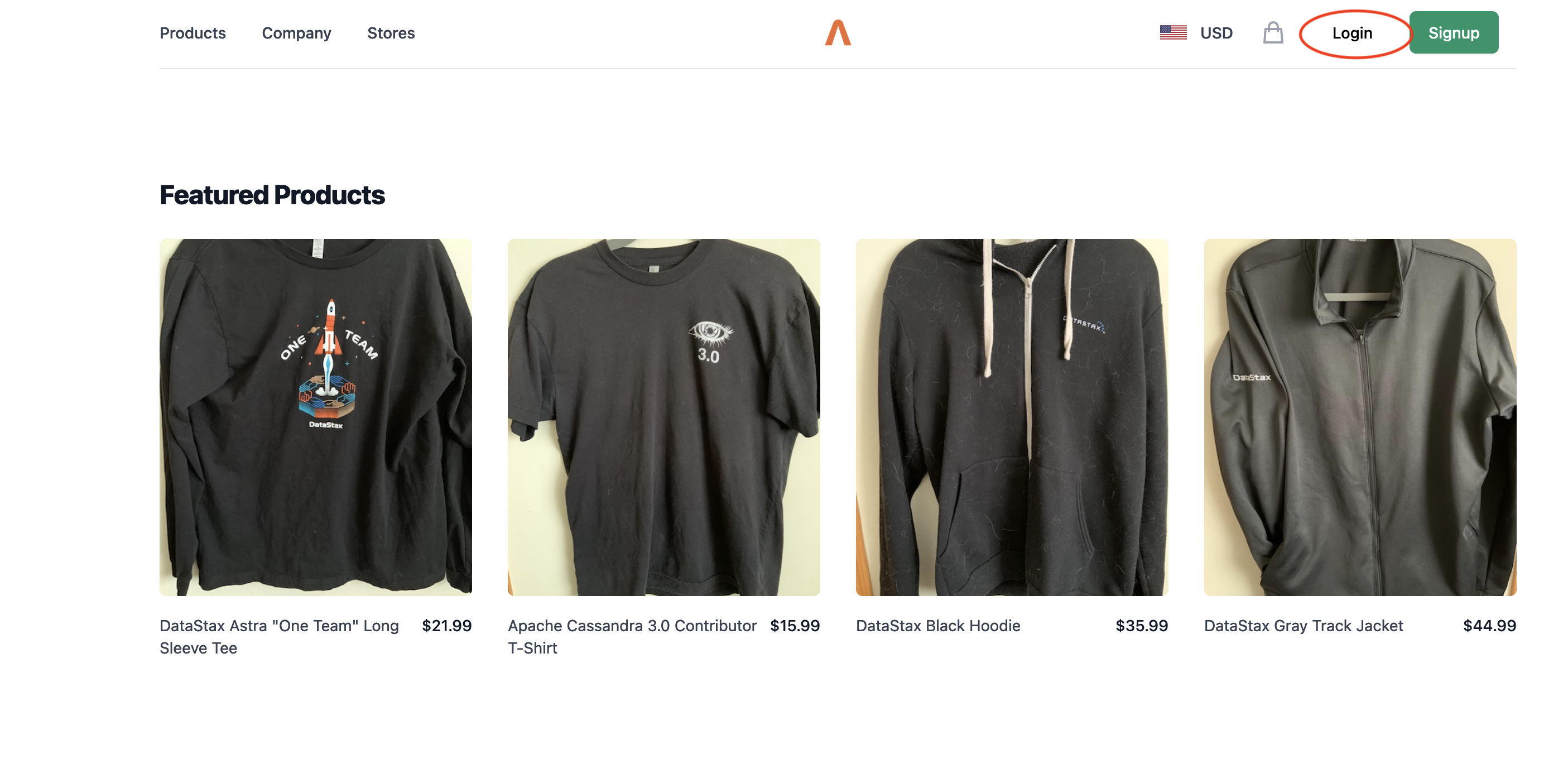Click the Apache Cassandra 3.0 Contributor T-Shirt title
Image resolution: width=1568 pixels, height=759 pixels.
pos(632,637)
